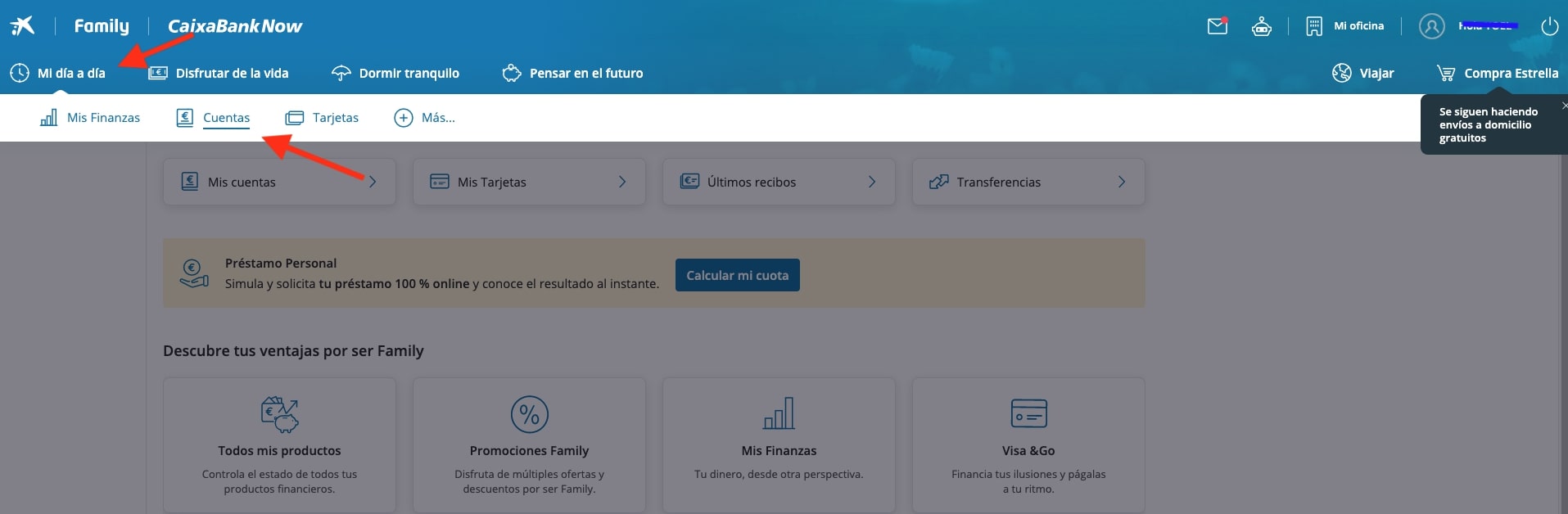This screenshot has height=514, width=1568.
Task: Expand Mis Tarjetas with its chevron
Action: pyautogui.click(x=622, y=182)
